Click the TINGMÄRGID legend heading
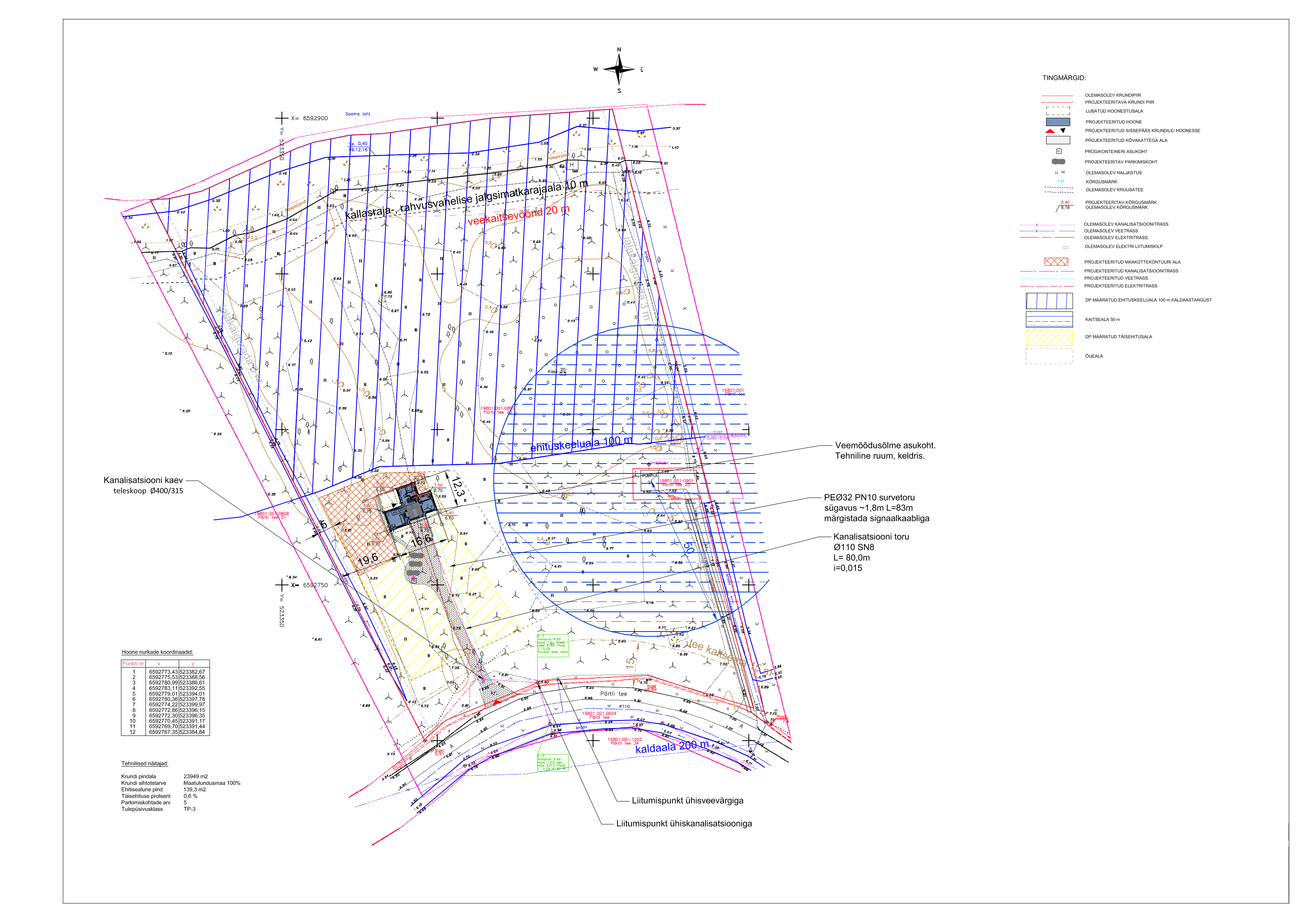Viewport: 1309px width, 924px height. pyautogui.click(x=1064, y=78)
